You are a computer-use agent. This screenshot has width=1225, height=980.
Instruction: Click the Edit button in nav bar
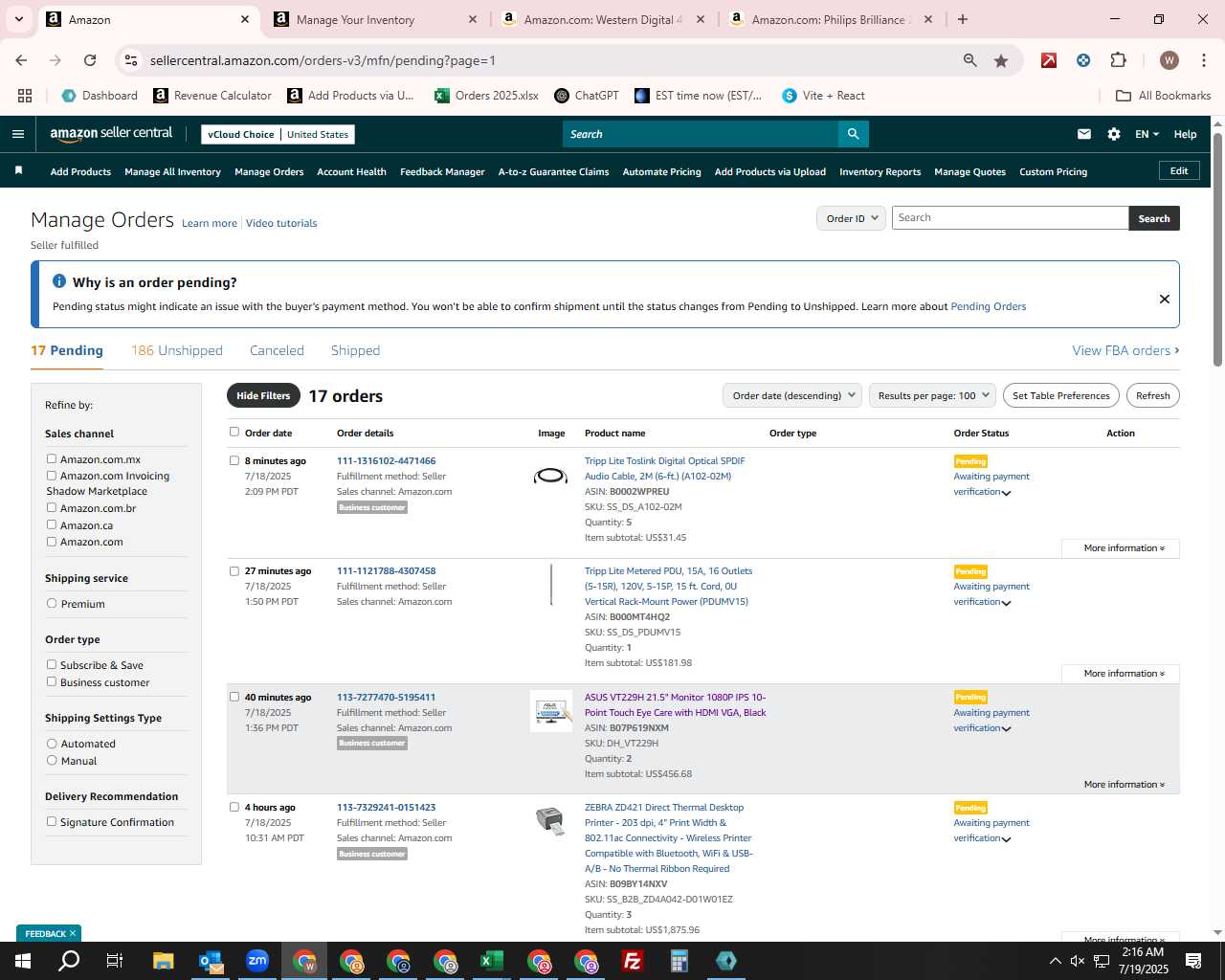click(x=1179, y=170)
